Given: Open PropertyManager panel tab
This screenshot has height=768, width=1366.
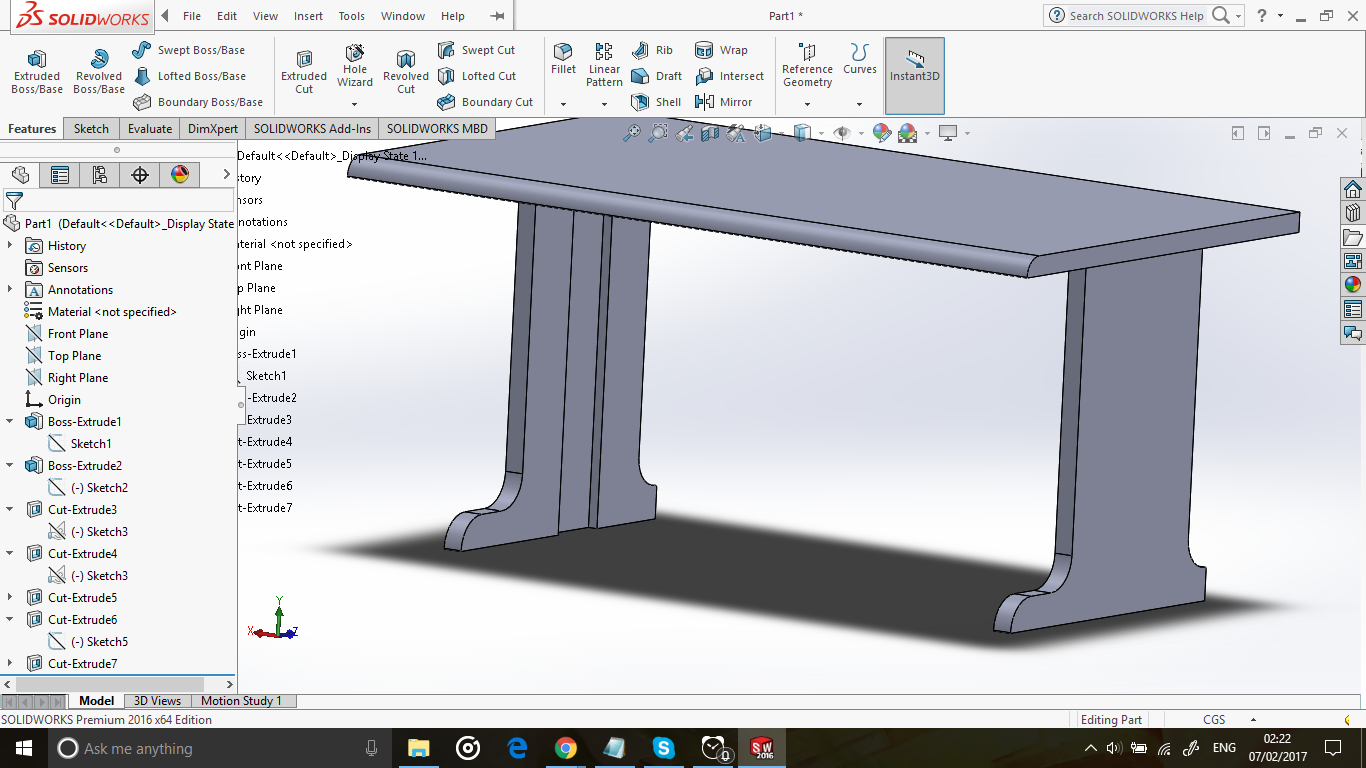Looking at the screenshot, I should [x=60, y=175].
